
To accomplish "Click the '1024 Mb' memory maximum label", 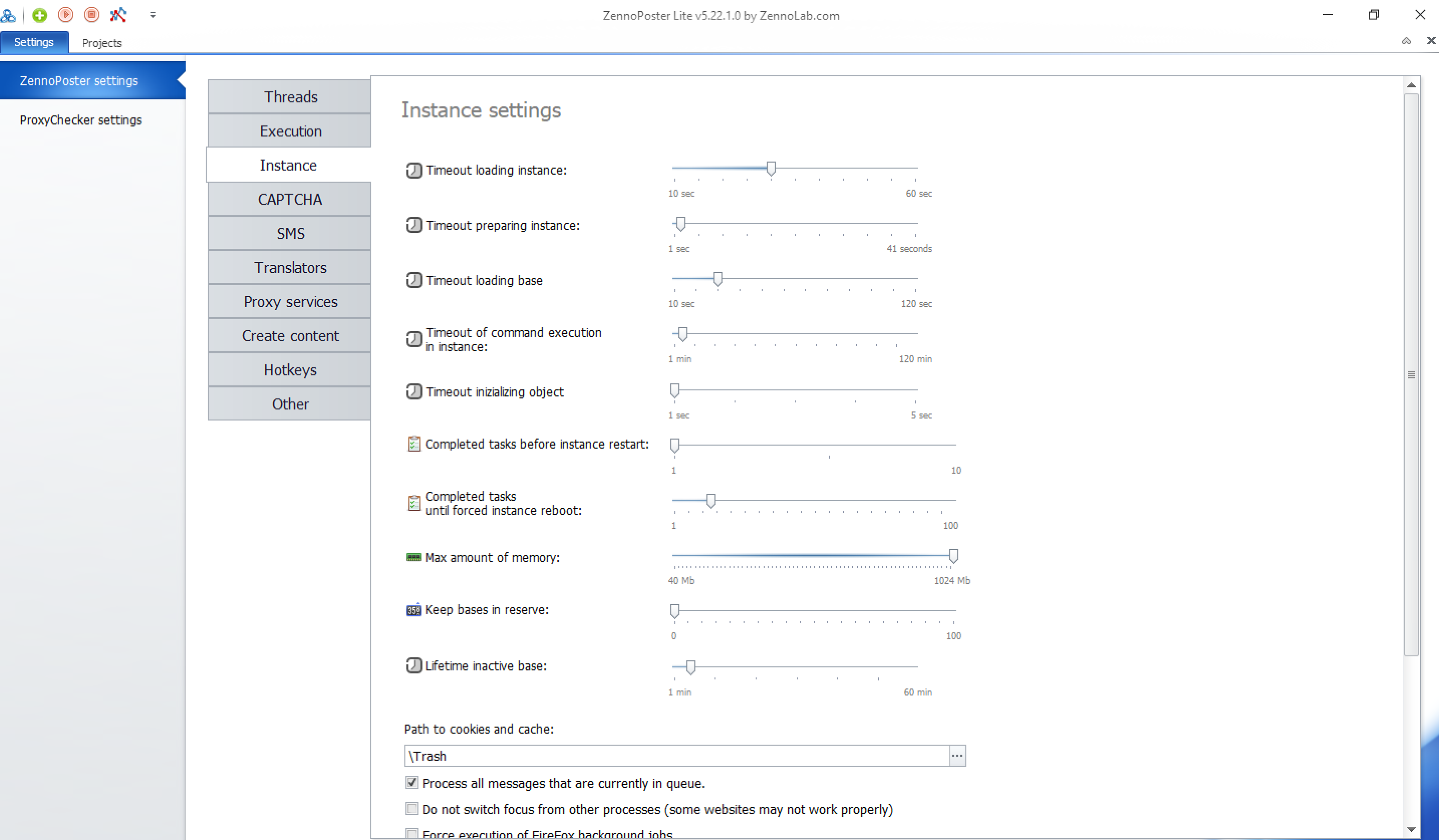I will pyautogui.click(x=952, y=580).
